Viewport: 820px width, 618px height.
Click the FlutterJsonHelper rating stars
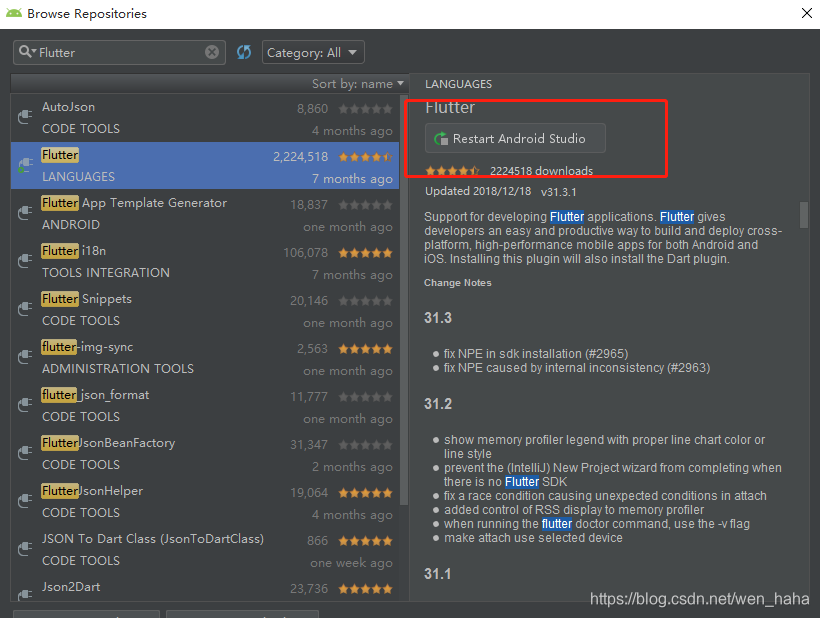(365, 493)
